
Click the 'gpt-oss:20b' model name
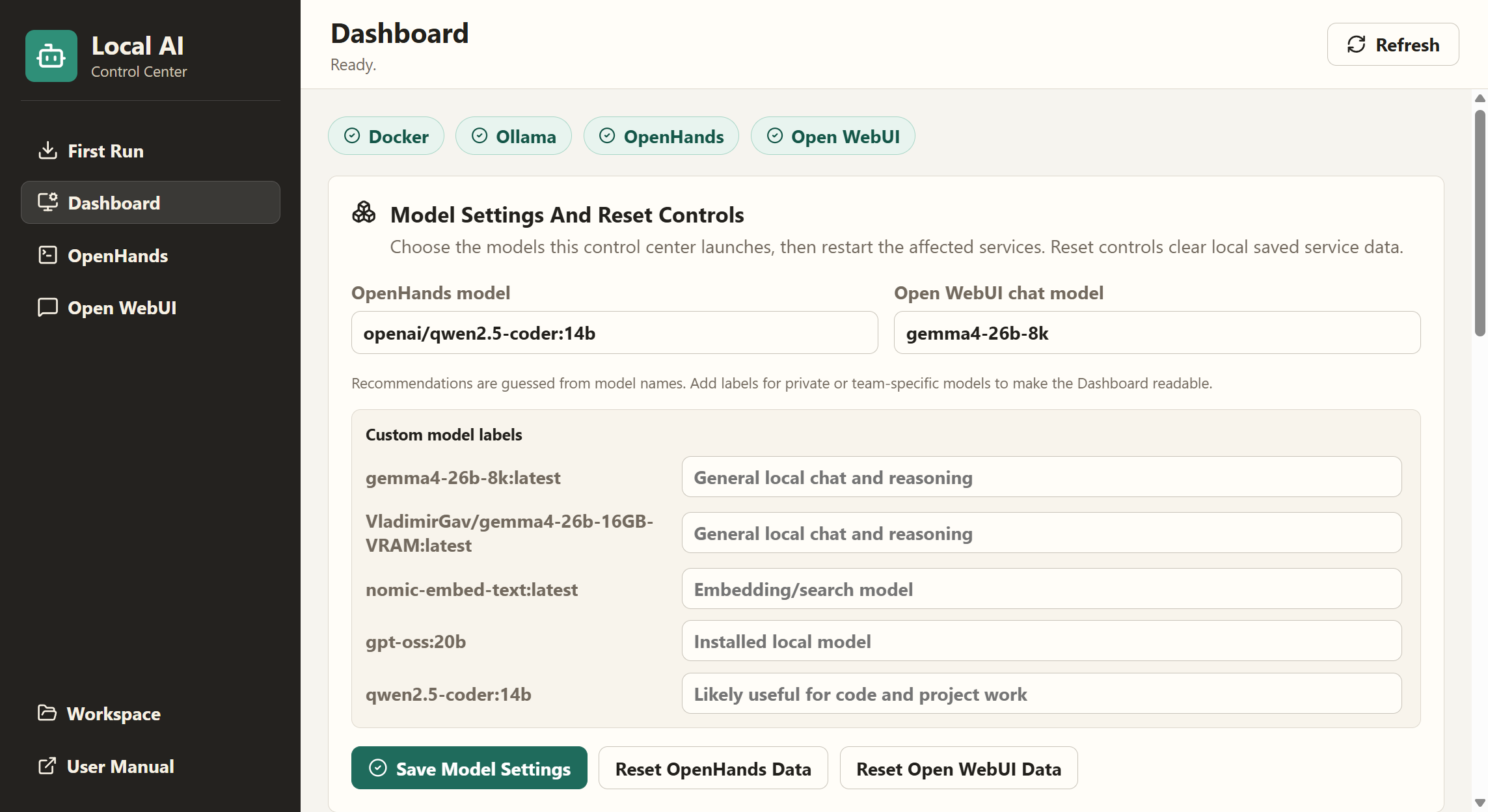416,642
